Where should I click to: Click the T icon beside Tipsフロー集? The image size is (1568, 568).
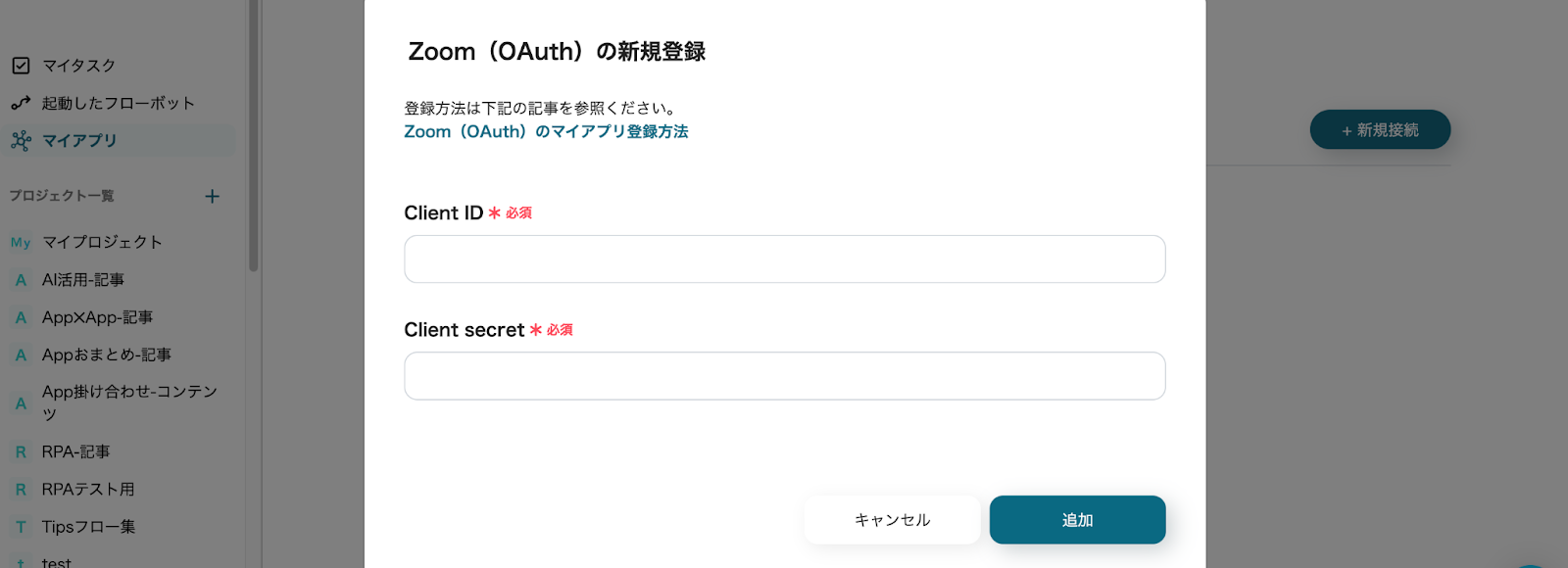21,527
